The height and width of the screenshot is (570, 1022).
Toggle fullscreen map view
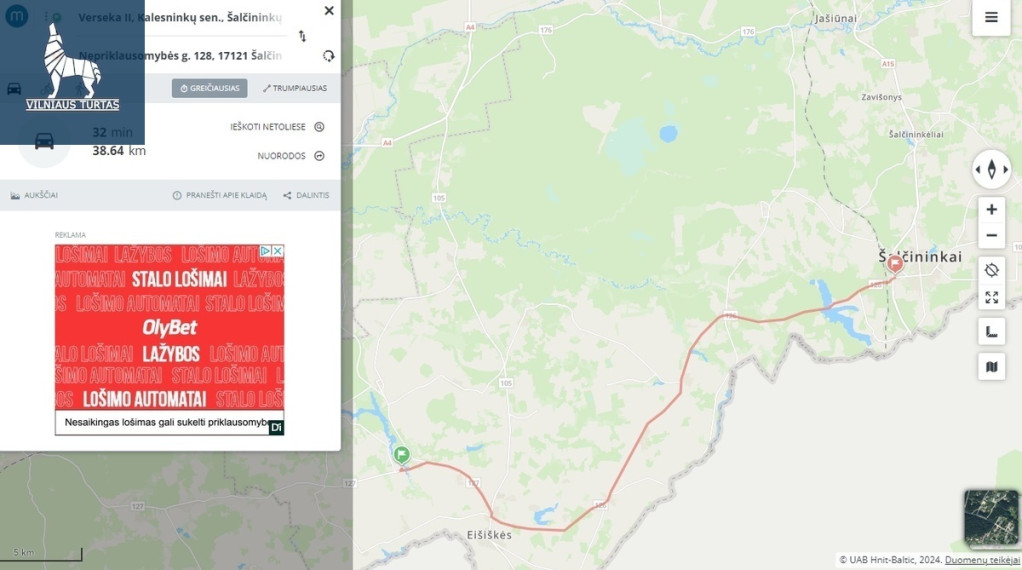[x=991, y=298]
